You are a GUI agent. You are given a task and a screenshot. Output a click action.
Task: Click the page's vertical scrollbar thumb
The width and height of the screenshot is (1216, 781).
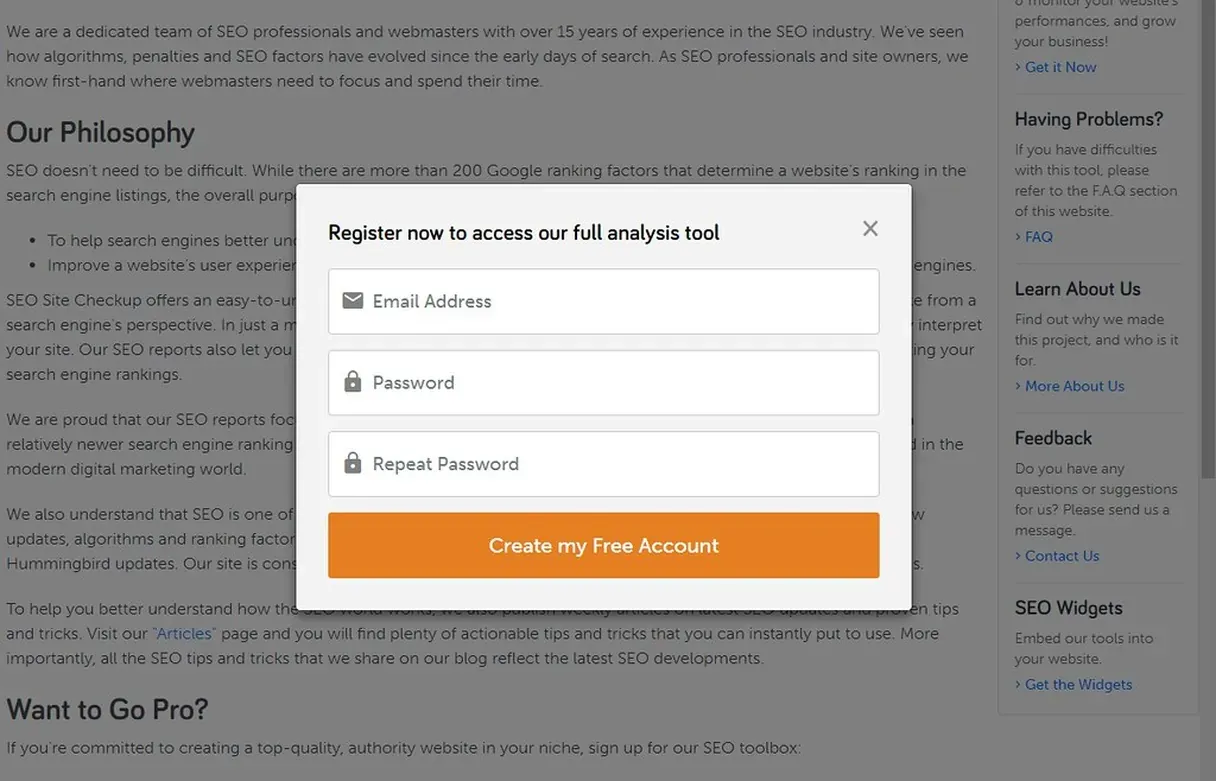[1208, 240]
